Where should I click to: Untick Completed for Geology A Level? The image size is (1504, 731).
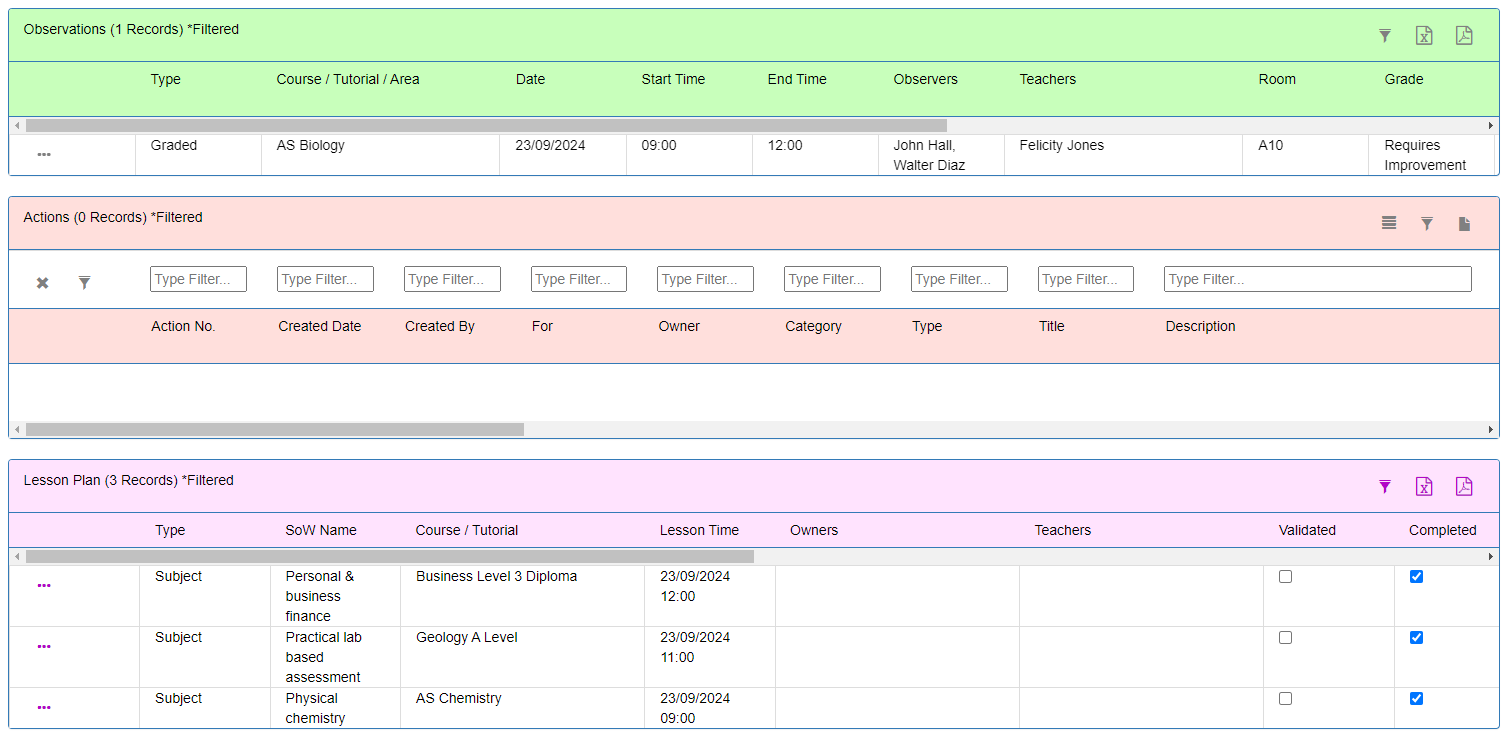click(x=1416, y=638)
